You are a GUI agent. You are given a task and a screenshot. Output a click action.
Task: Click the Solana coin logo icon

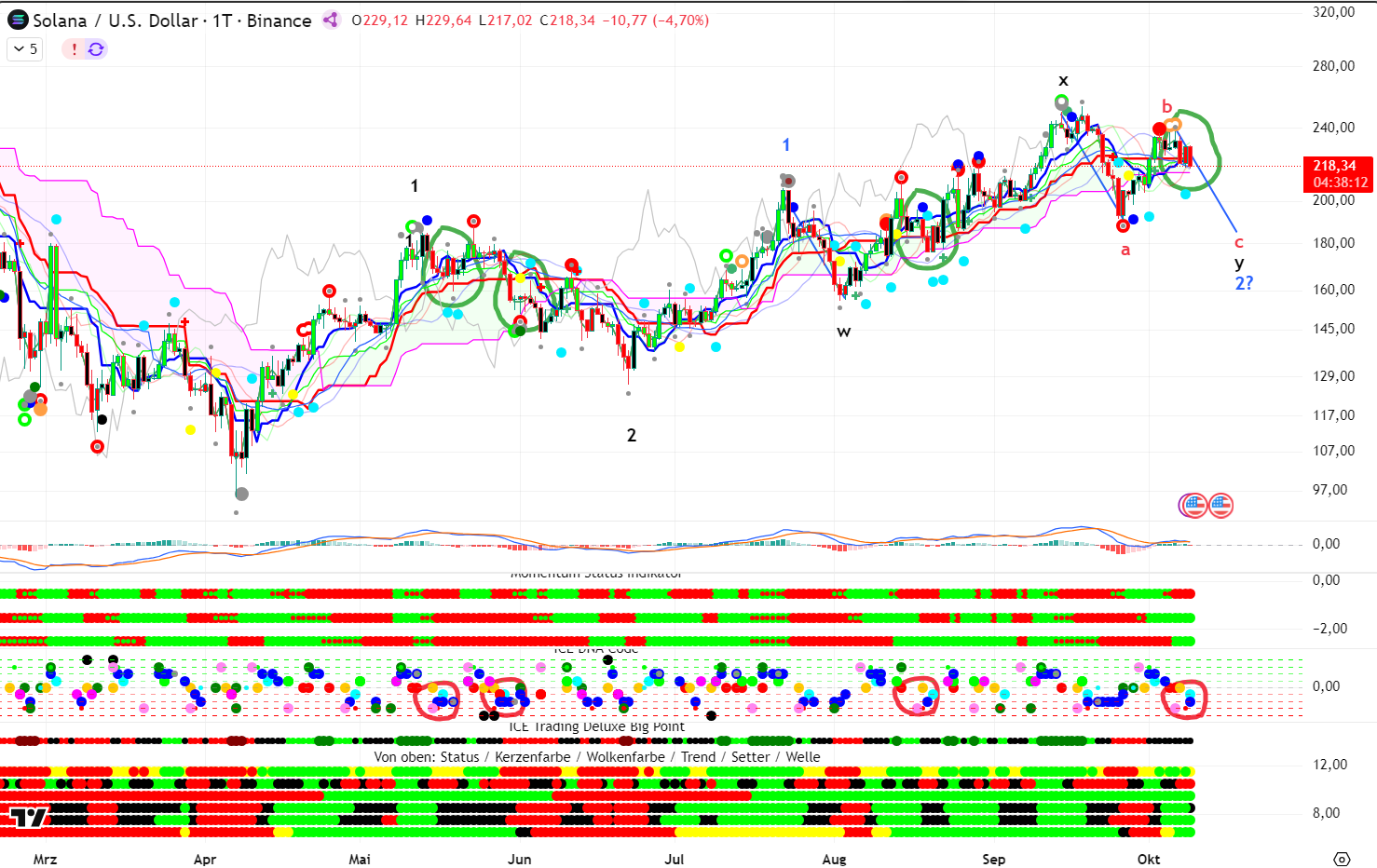tap(18, 20)
